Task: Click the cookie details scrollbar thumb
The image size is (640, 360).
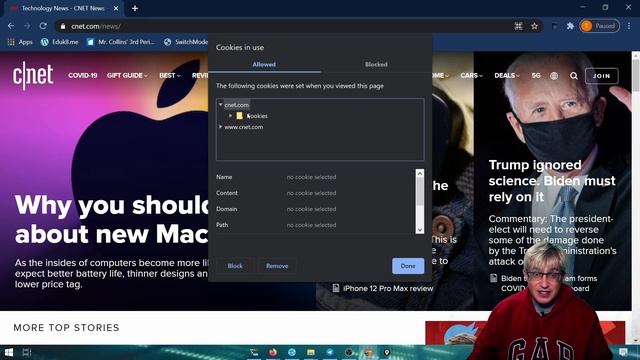Action: 420,191
